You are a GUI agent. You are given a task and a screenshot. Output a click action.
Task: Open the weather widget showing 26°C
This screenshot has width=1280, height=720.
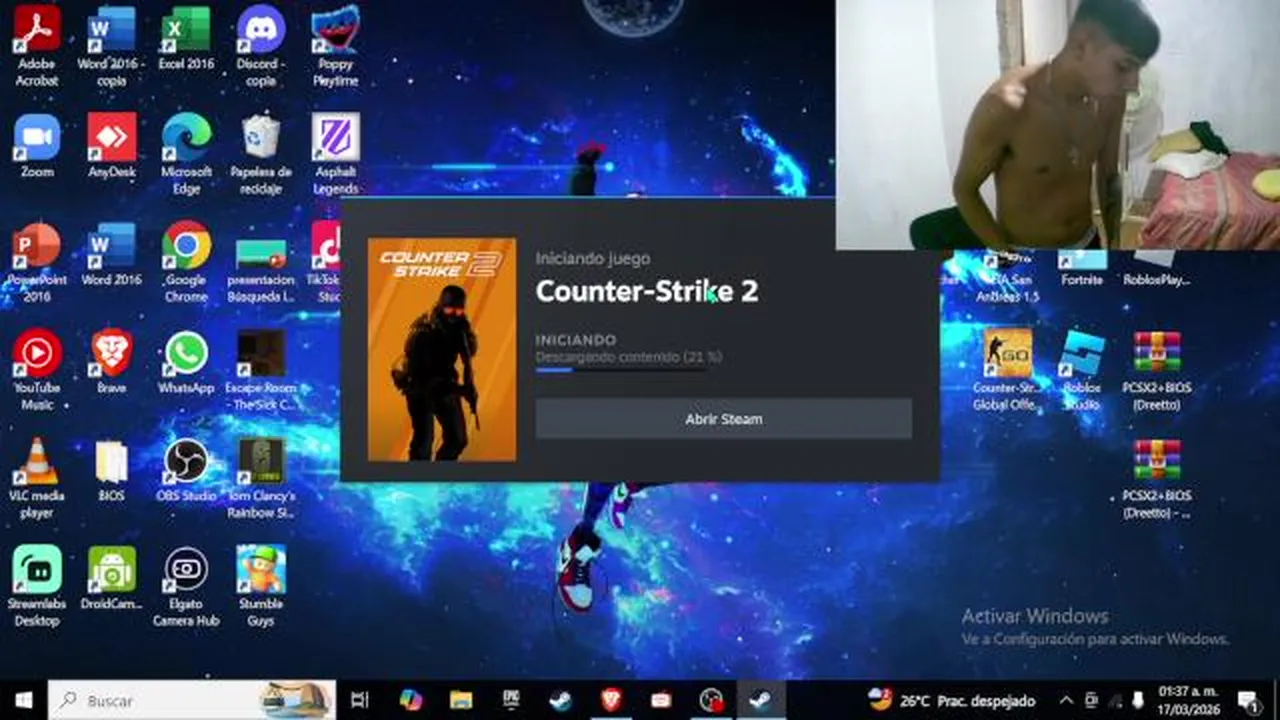click(950, 700)
